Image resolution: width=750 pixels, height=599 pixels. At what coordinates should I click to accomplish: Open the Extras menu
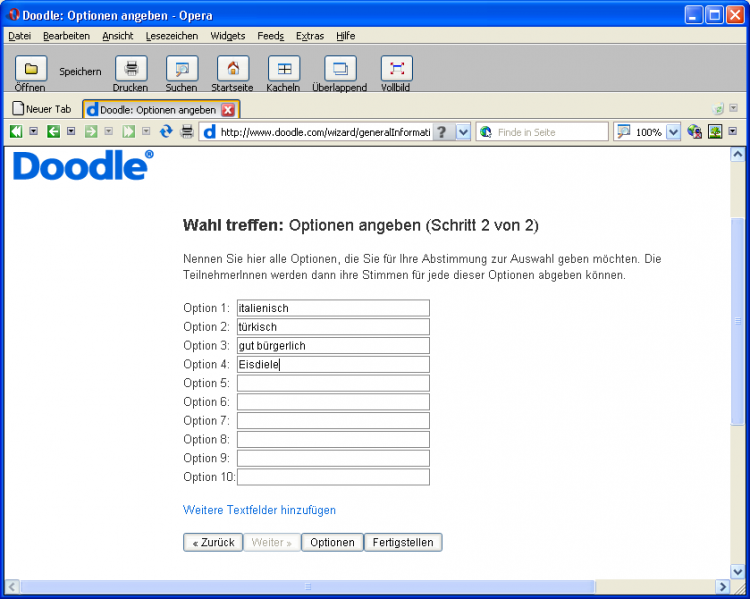coord(310,36)
